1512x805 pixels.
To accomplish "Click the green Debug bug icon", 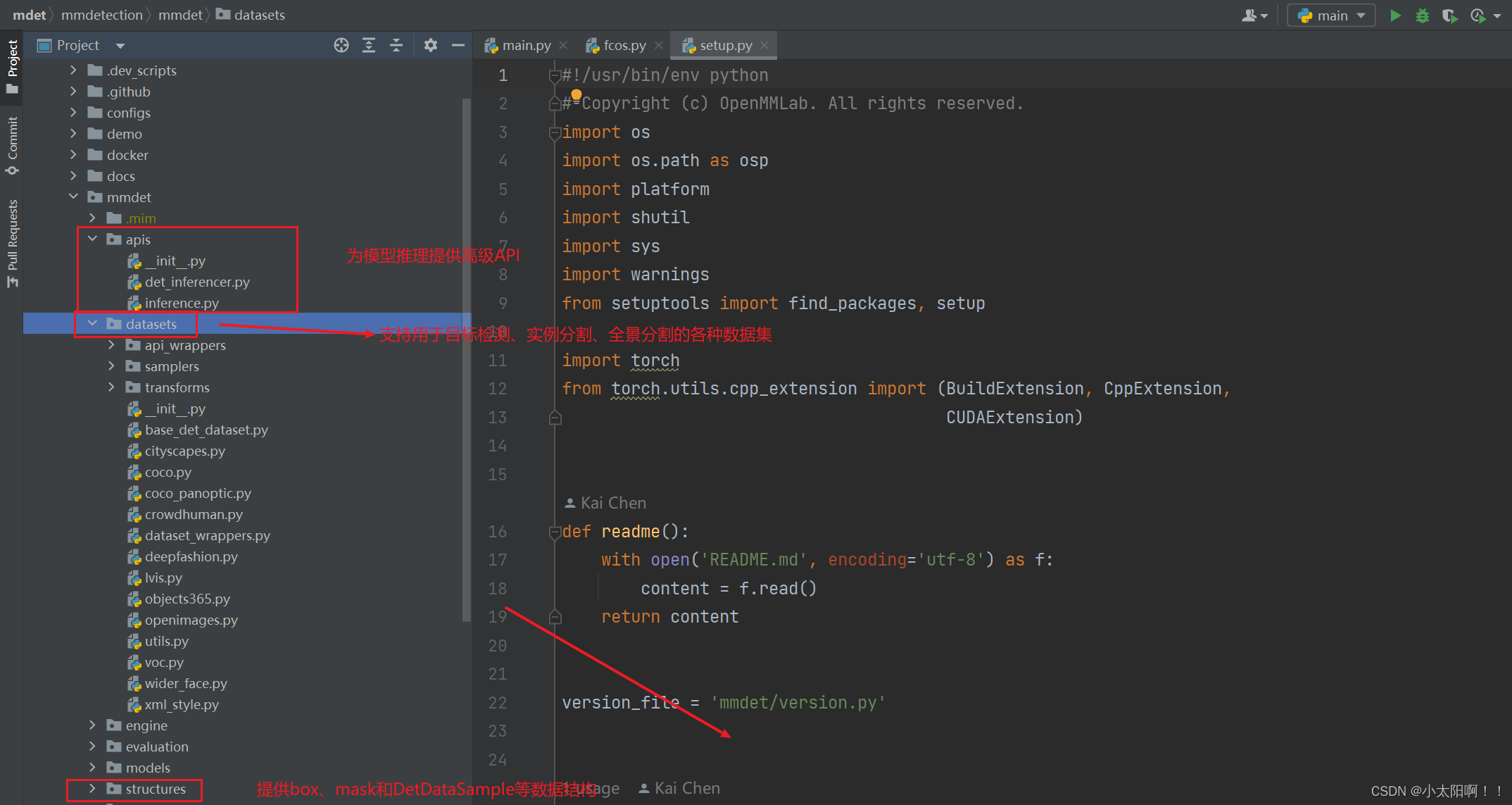I will coord(1422,15).
